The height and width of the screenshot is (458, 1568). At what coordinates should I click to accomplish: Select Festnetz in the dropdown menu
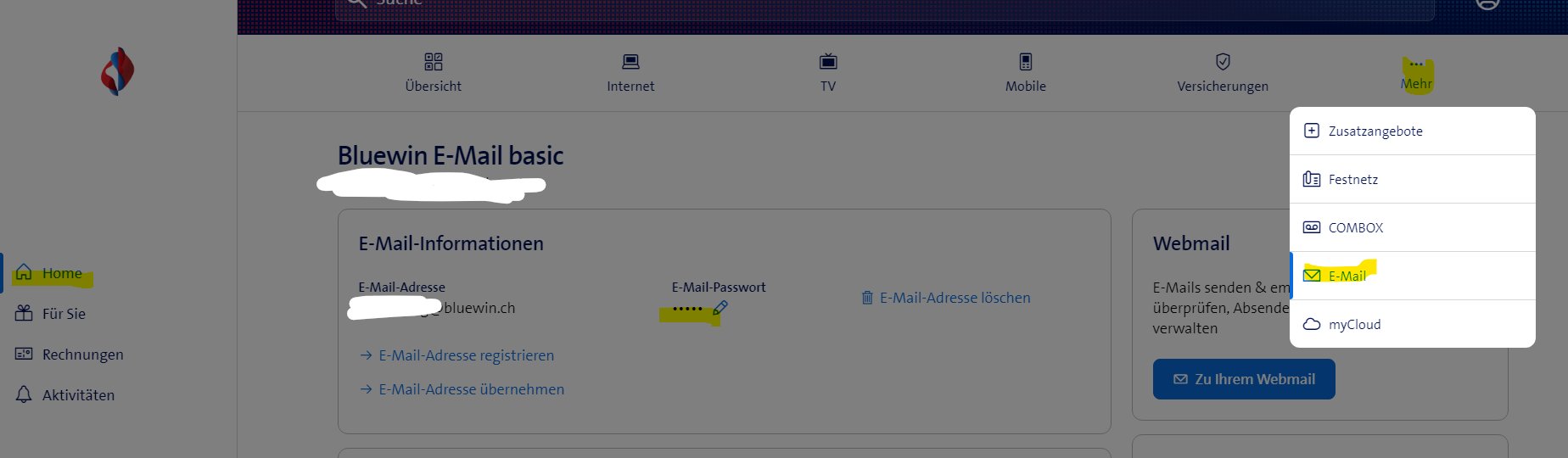(1352, 179)
